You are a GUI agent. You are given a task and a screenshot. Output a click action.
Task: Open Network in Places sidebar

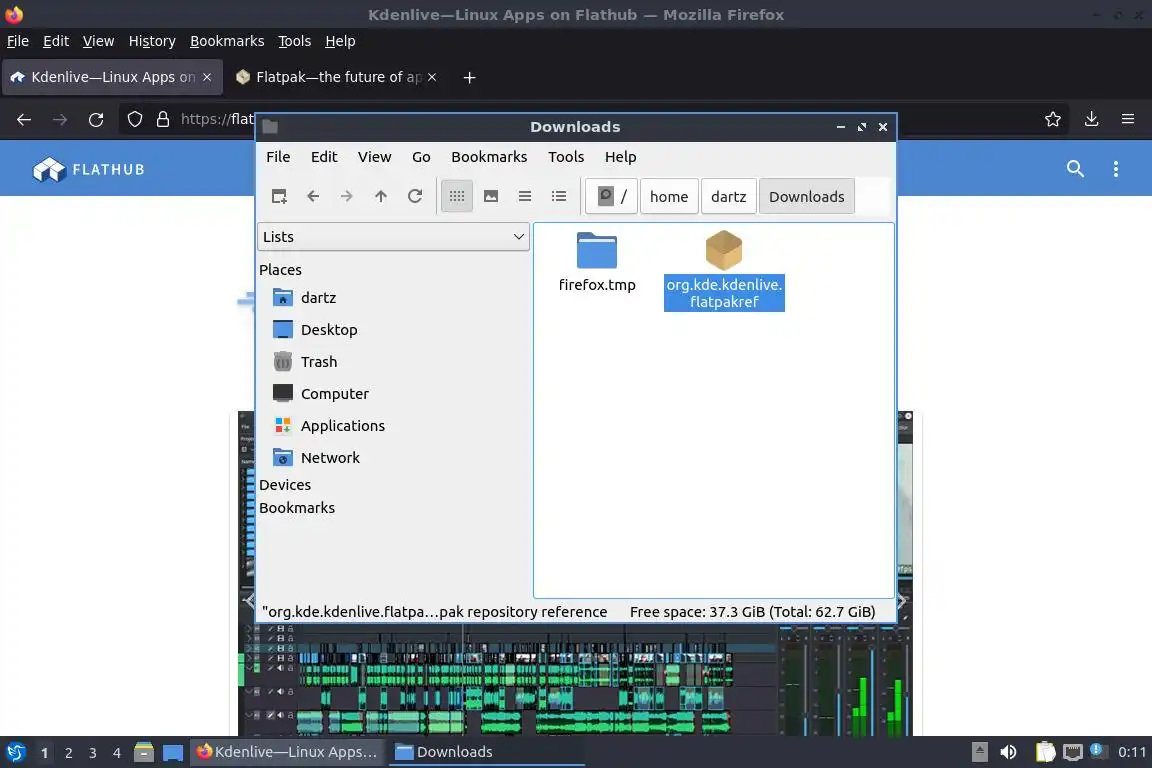click(330, 458)
